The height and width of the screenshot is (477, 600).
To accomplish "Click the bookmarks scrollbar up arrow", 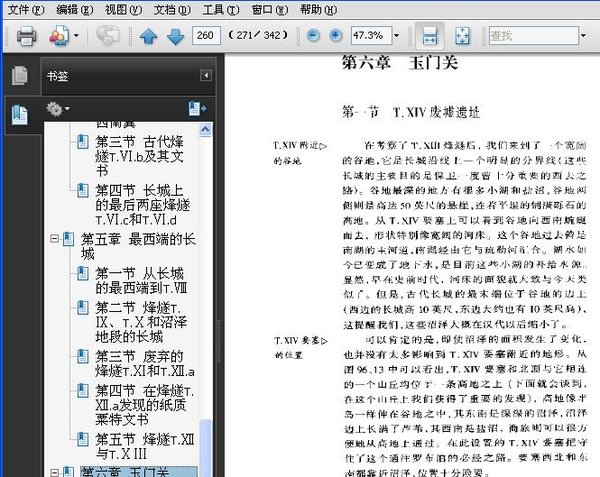I will point(205,130).
